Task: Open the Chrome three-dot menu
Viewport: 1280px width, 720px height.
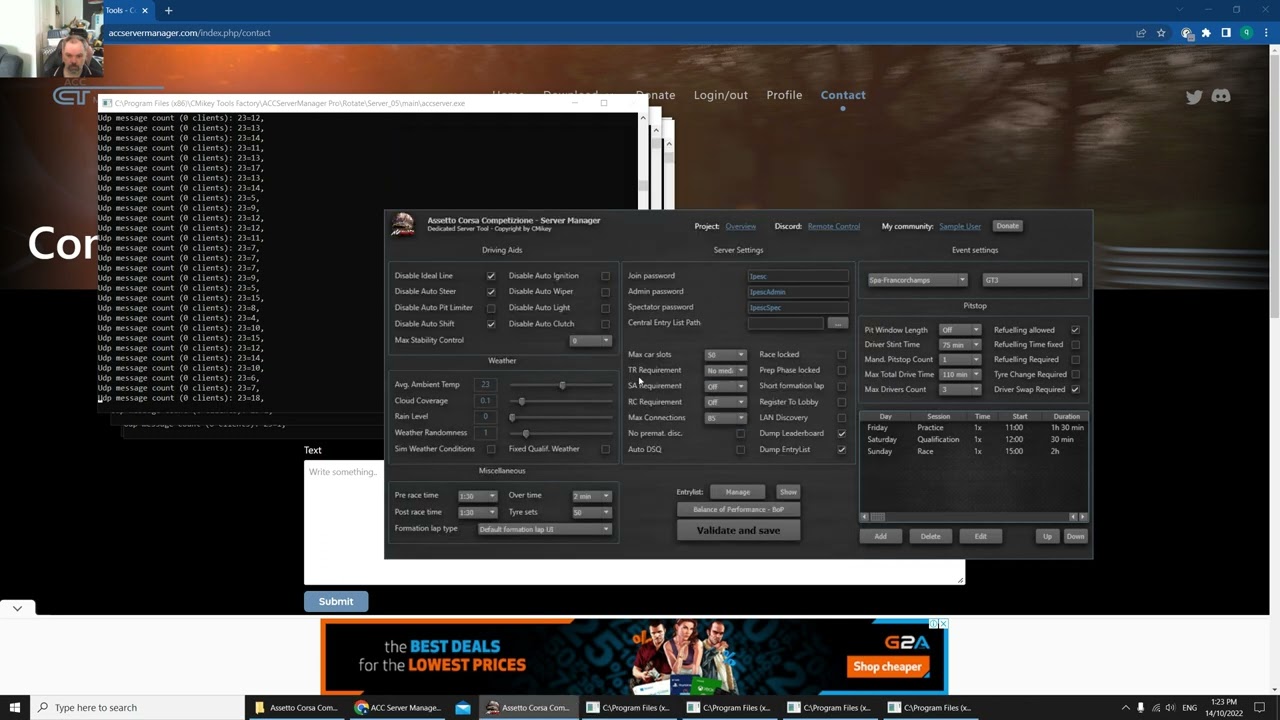Action: 1266,33
